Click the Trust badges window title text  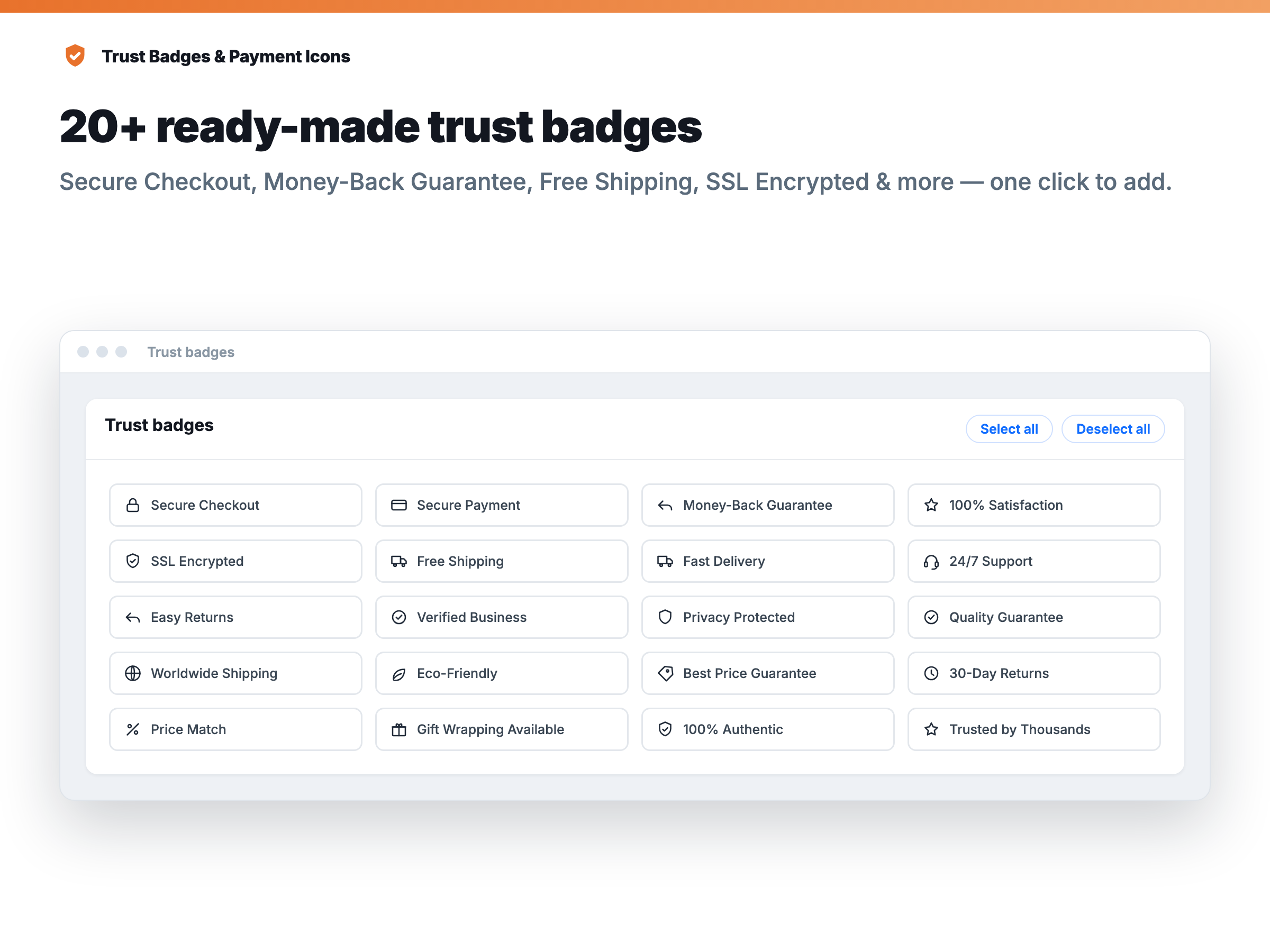190,352
